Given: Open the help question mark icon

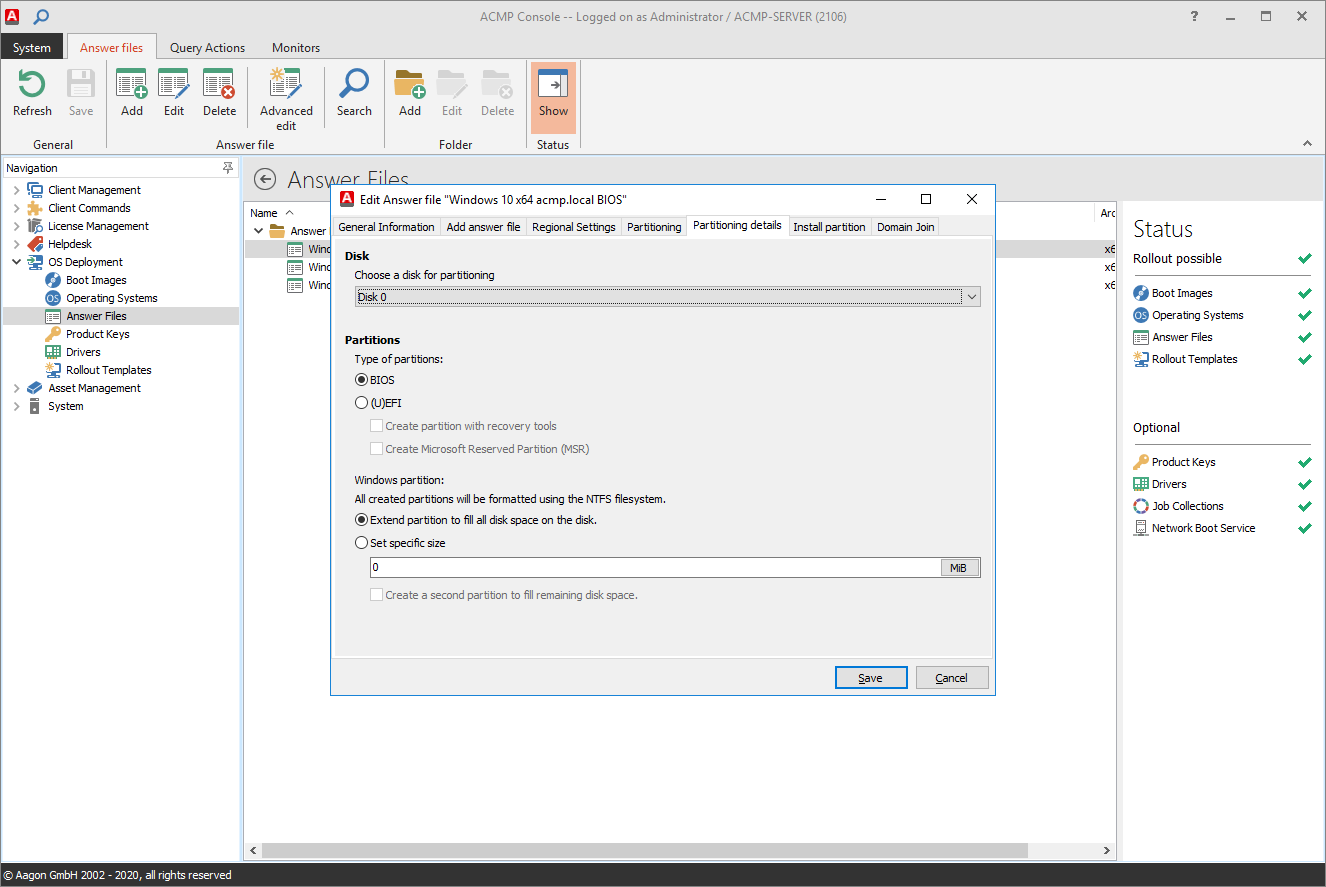Looking at the screenshot, I should [1194, 16].
